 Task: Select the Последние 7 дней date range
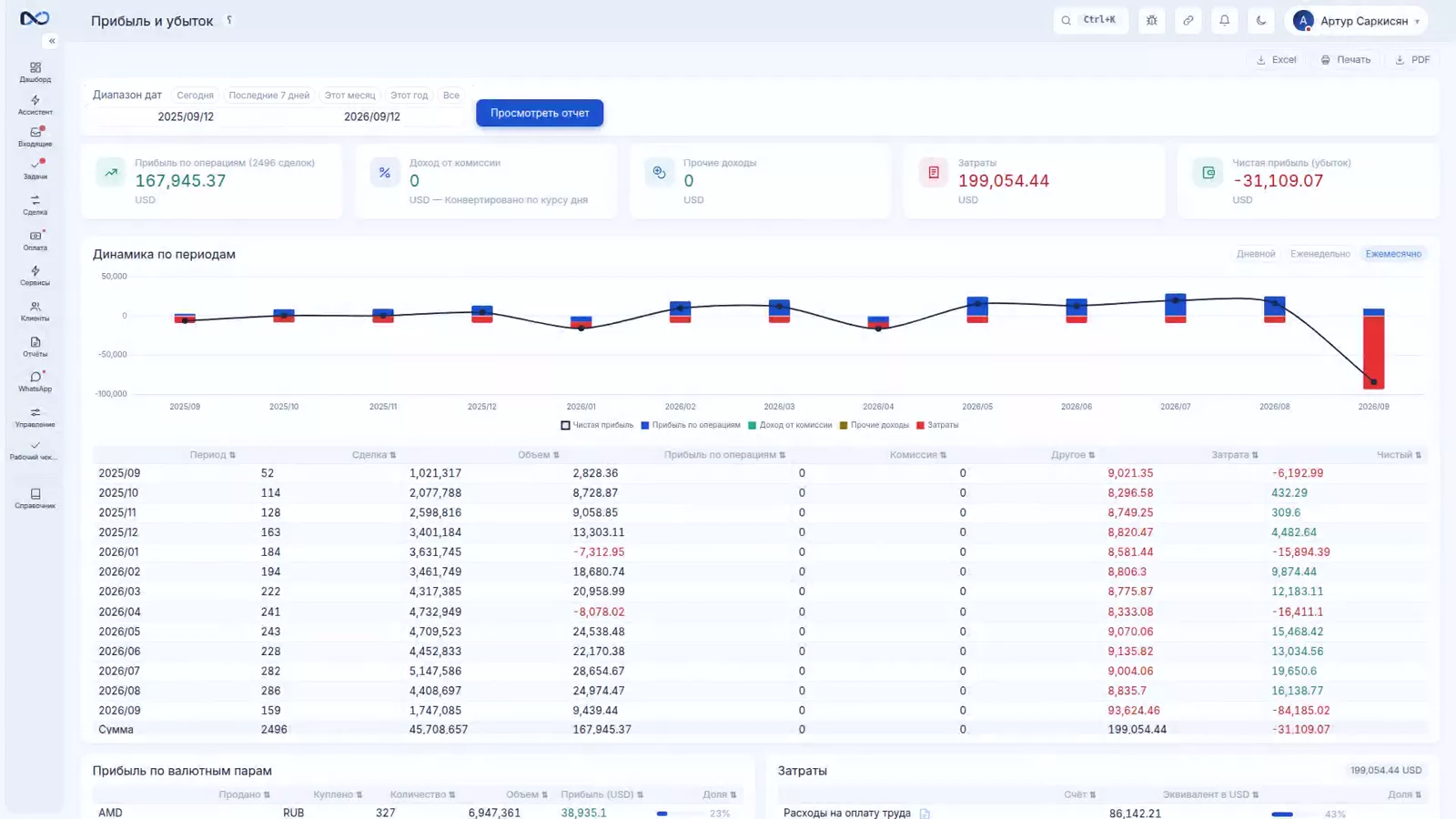coord(268,96)
